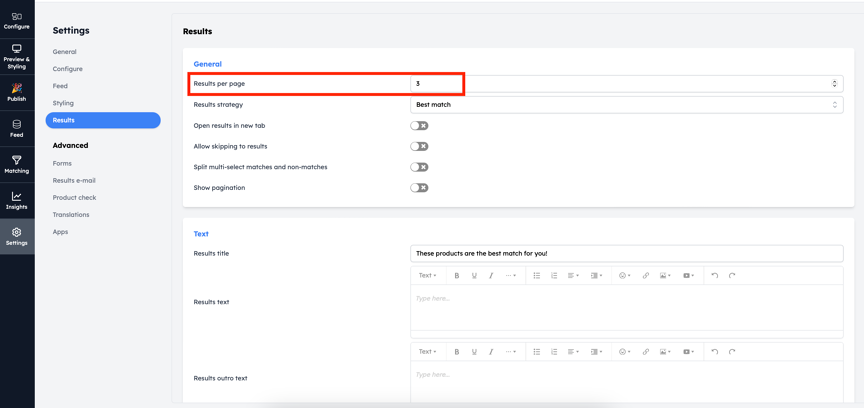The width and height of the screenshot is (864, 408).
Task: Enable Open results in new tab
Action: 419,126
